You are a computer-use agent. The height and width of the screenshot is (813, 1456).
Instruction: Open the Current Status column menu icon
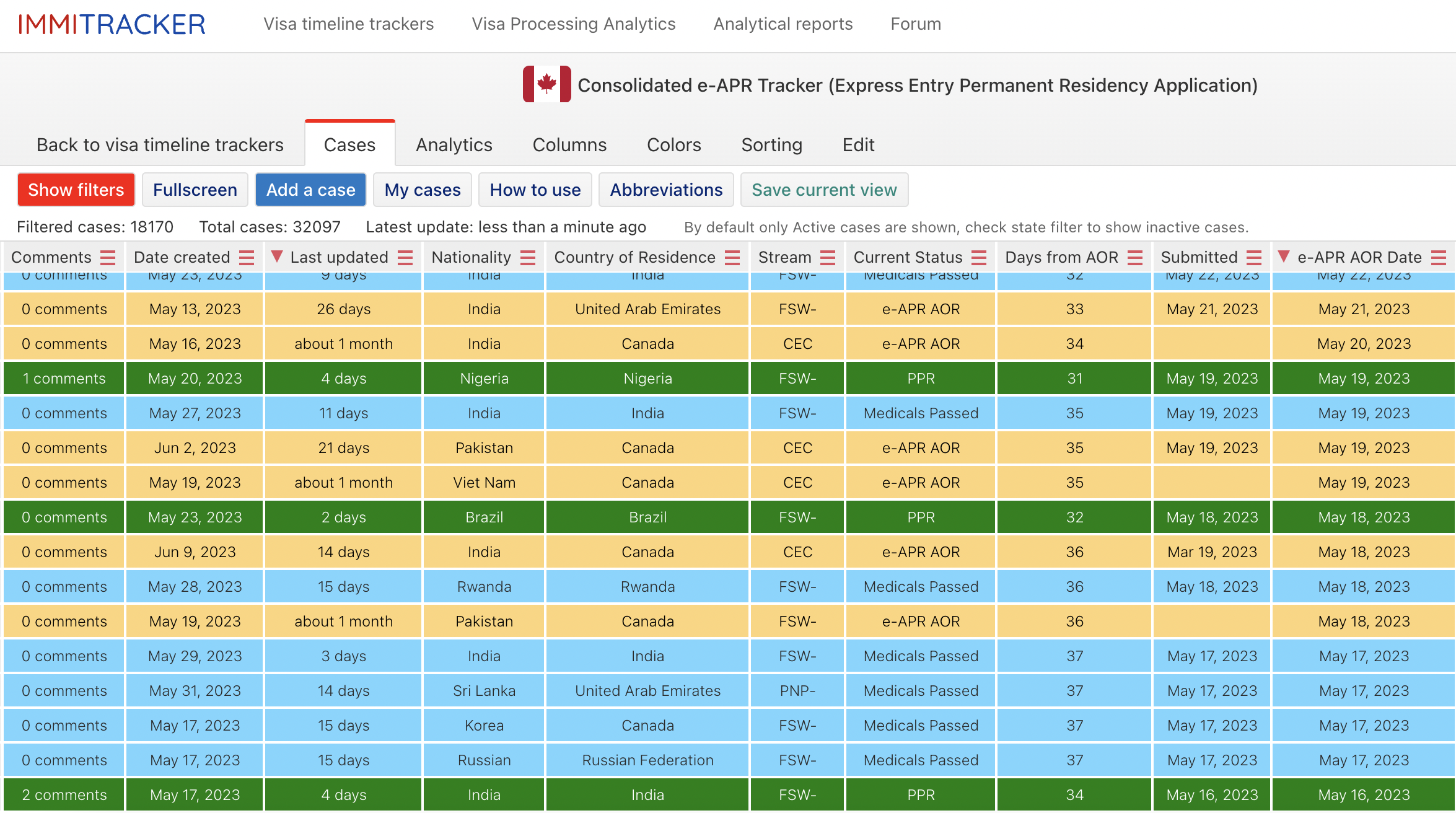[x=979, y=258]
